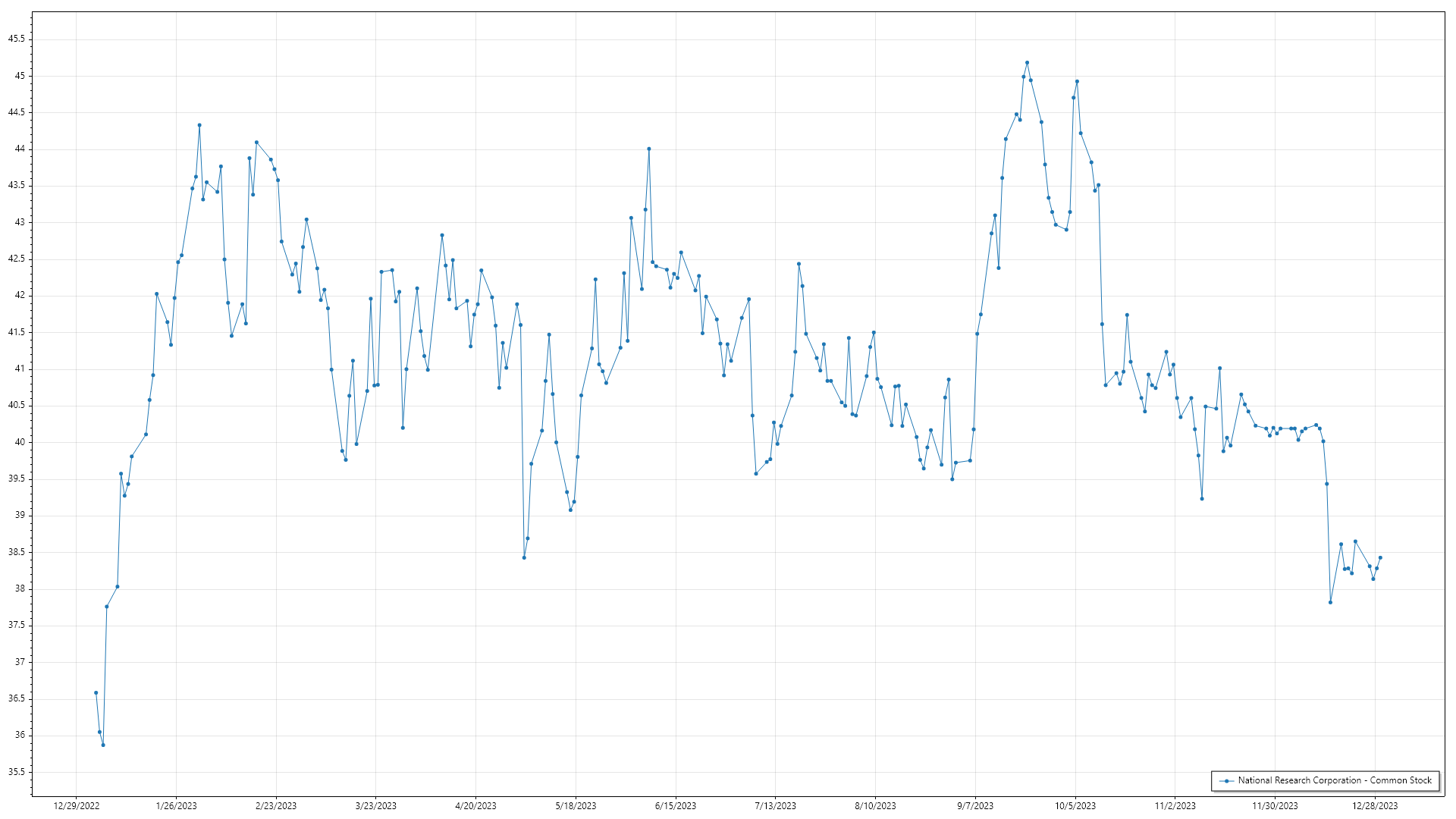1456x819 pixels.
Task: Click the 12/29/2022 x-axis date label
Action: tap(77, 806)
